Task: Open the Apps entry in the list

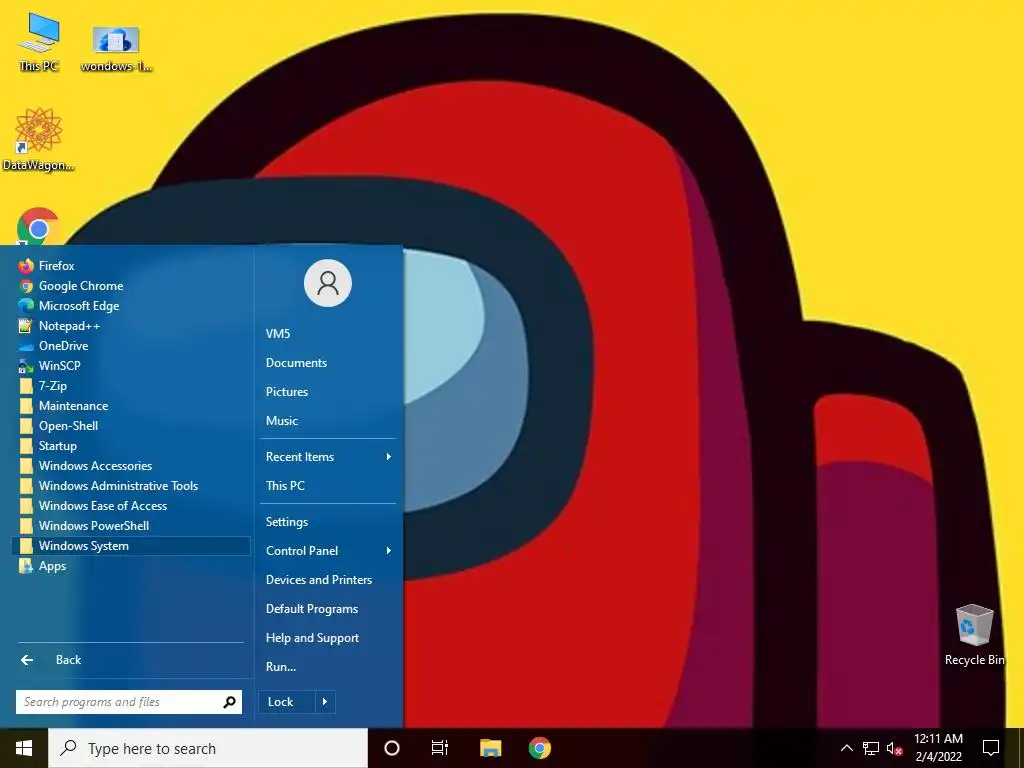Action: coord(131,566)
